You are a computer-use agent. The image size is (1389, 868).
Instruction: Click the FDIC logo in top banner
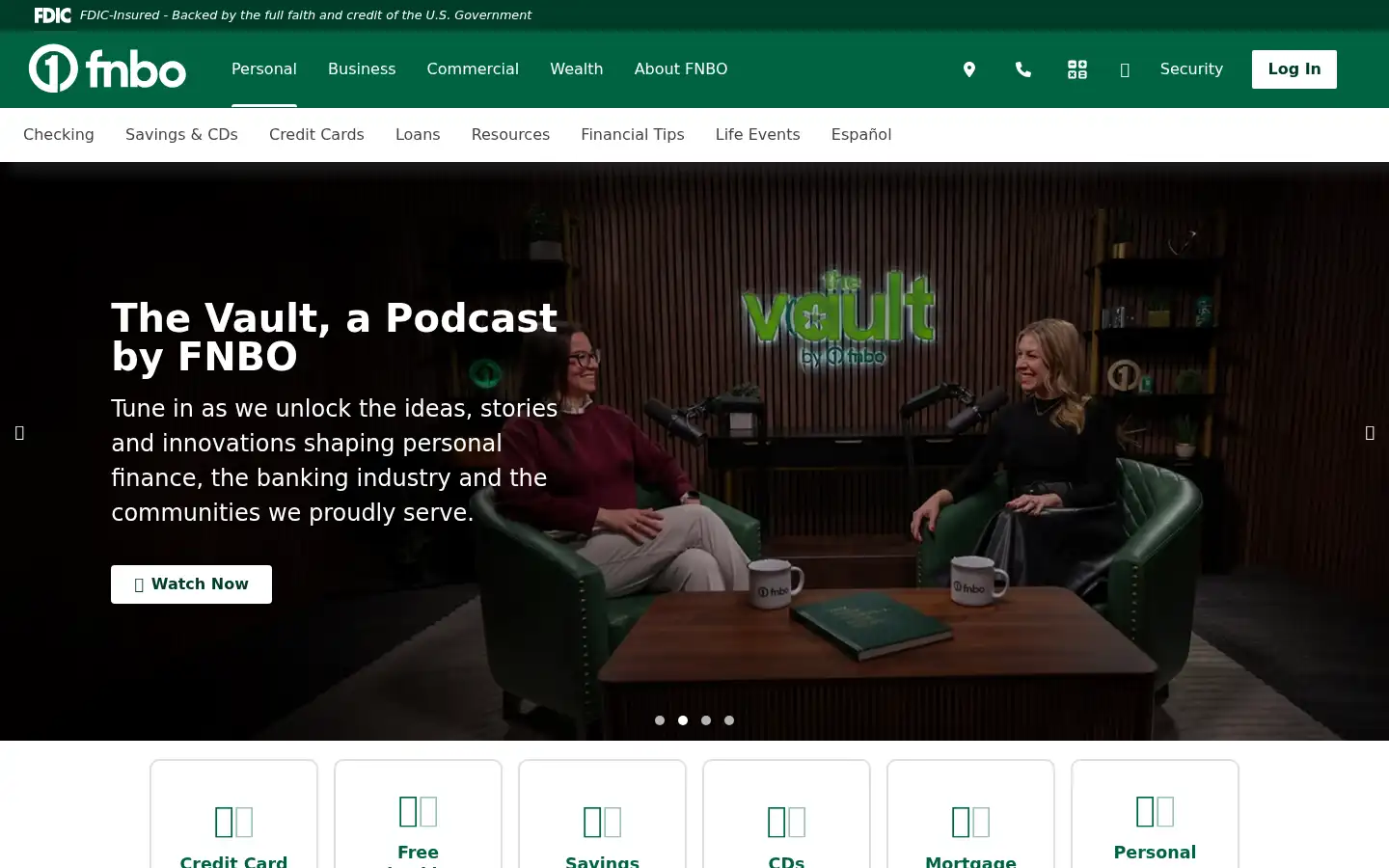(52, 15)
